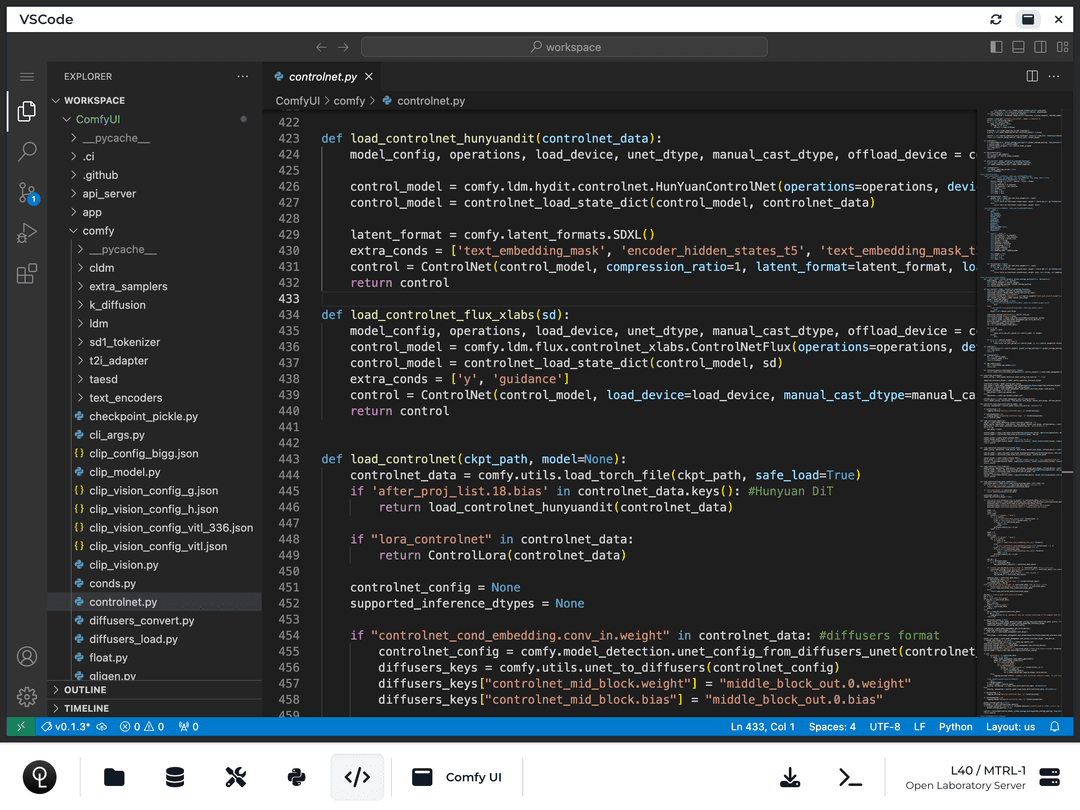Click the Accounts icon in activity bar
Image resolution: width=1080 pixels, height=810 pixels.
coord(27,657)
